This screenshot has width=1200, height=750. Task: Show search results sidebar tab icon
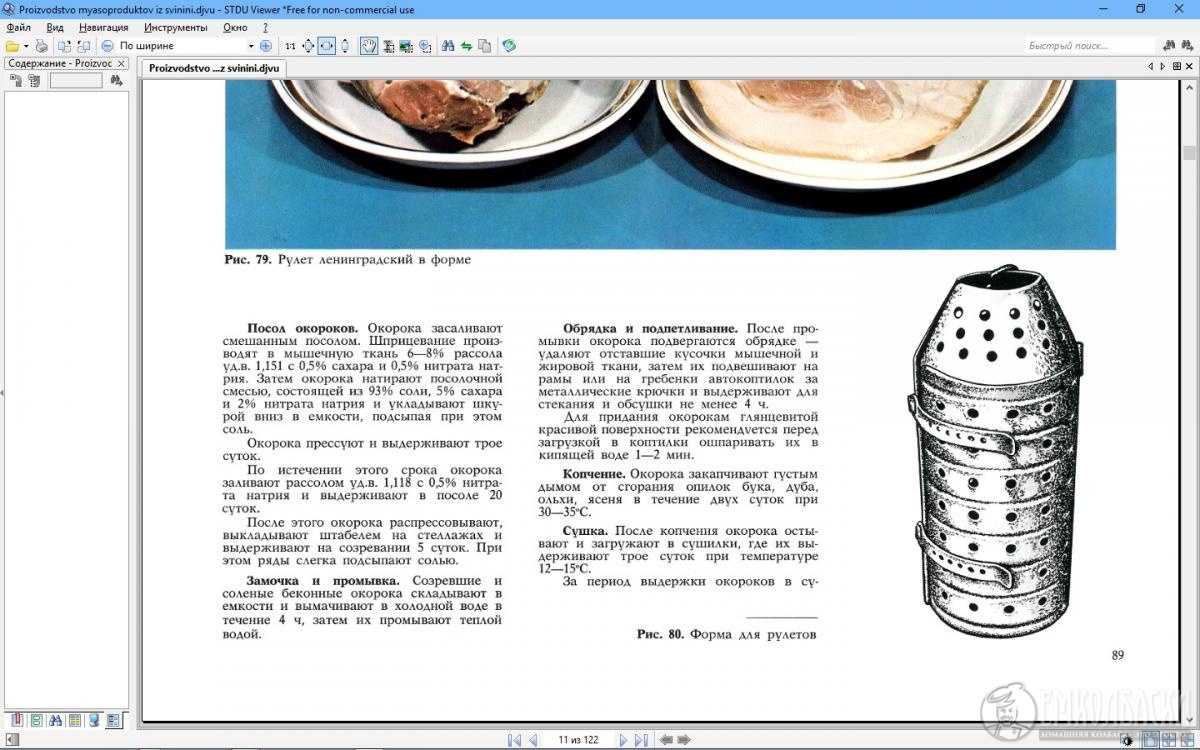point(55,720)
